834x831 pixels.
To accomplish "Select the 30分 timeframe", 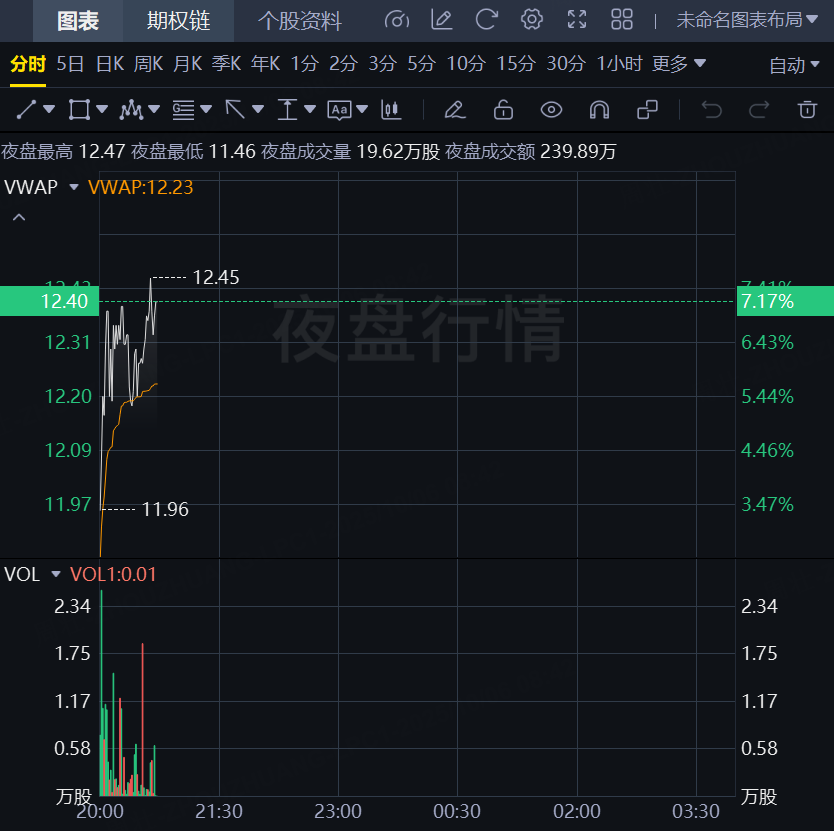I will click(x=566, y=64).
